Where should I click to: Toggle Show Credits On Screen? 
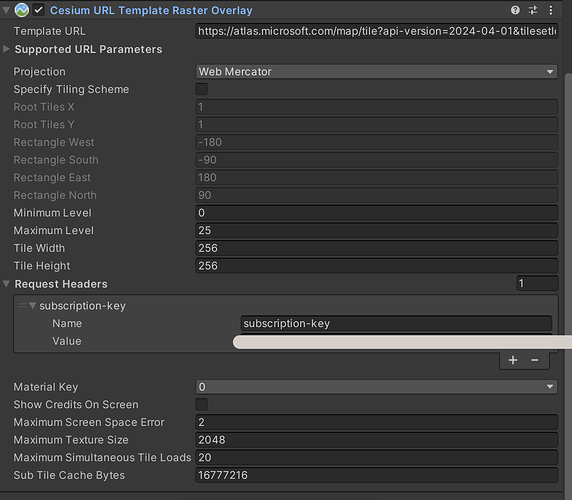tap(201, 404)
